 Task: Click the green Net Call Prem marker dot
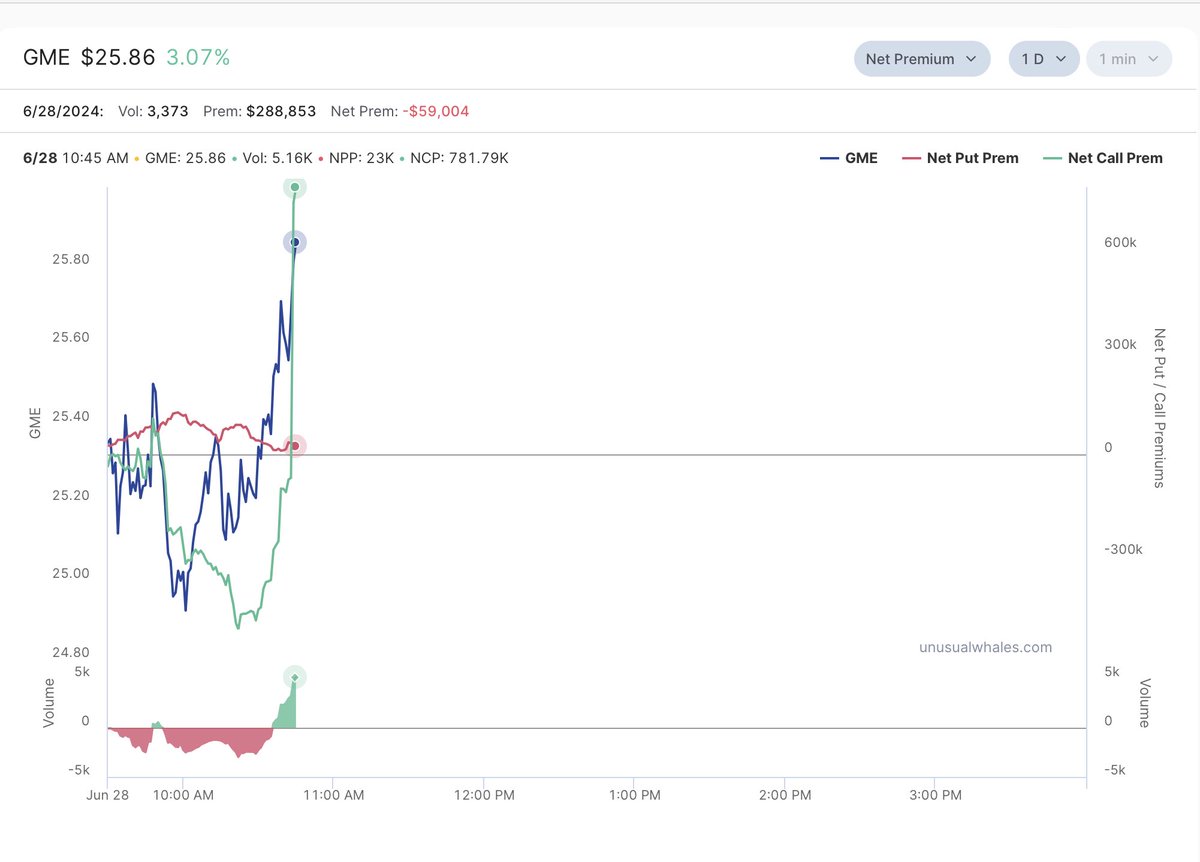(294, 187)
